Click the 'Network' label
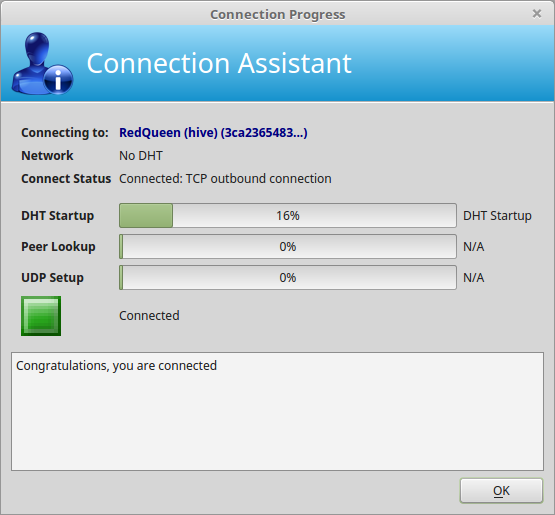Screen dimensions: 555x515 [x=47, y=156]
